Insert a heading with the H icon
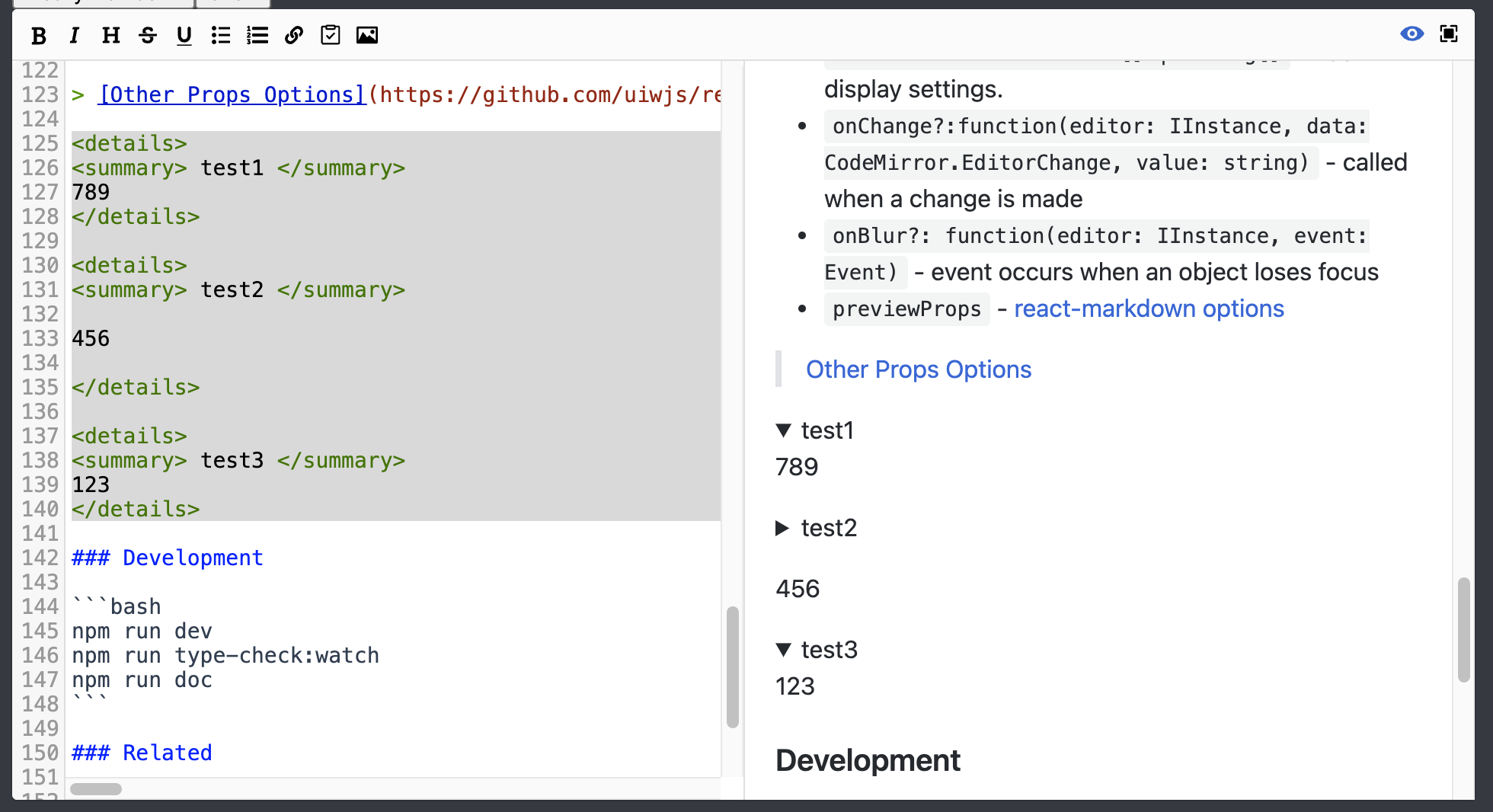The height and width of the screenshot is (812, 1493). point(111,35)
